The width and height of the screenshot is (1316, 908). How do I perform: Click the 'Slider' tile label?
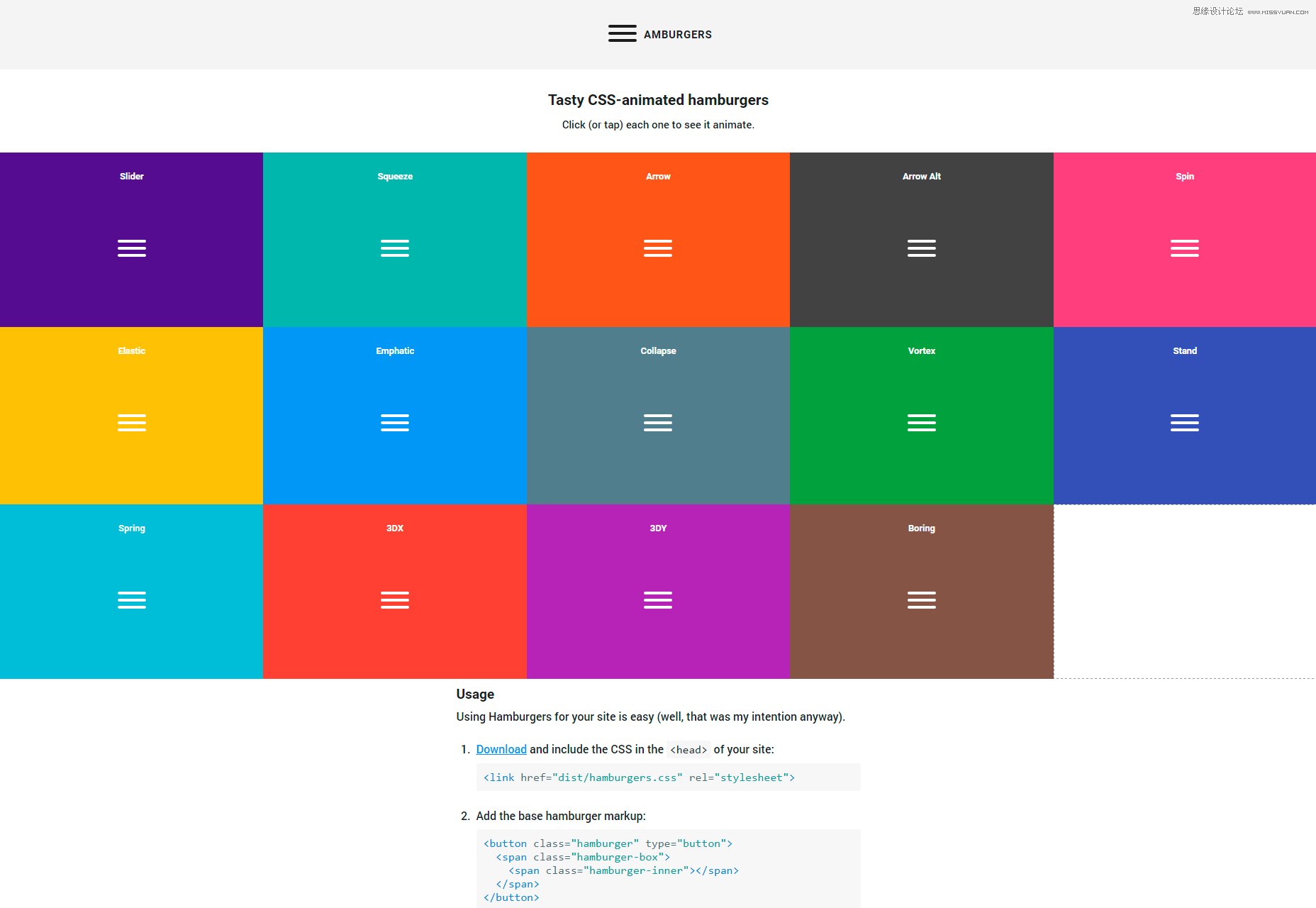[132, 176]
